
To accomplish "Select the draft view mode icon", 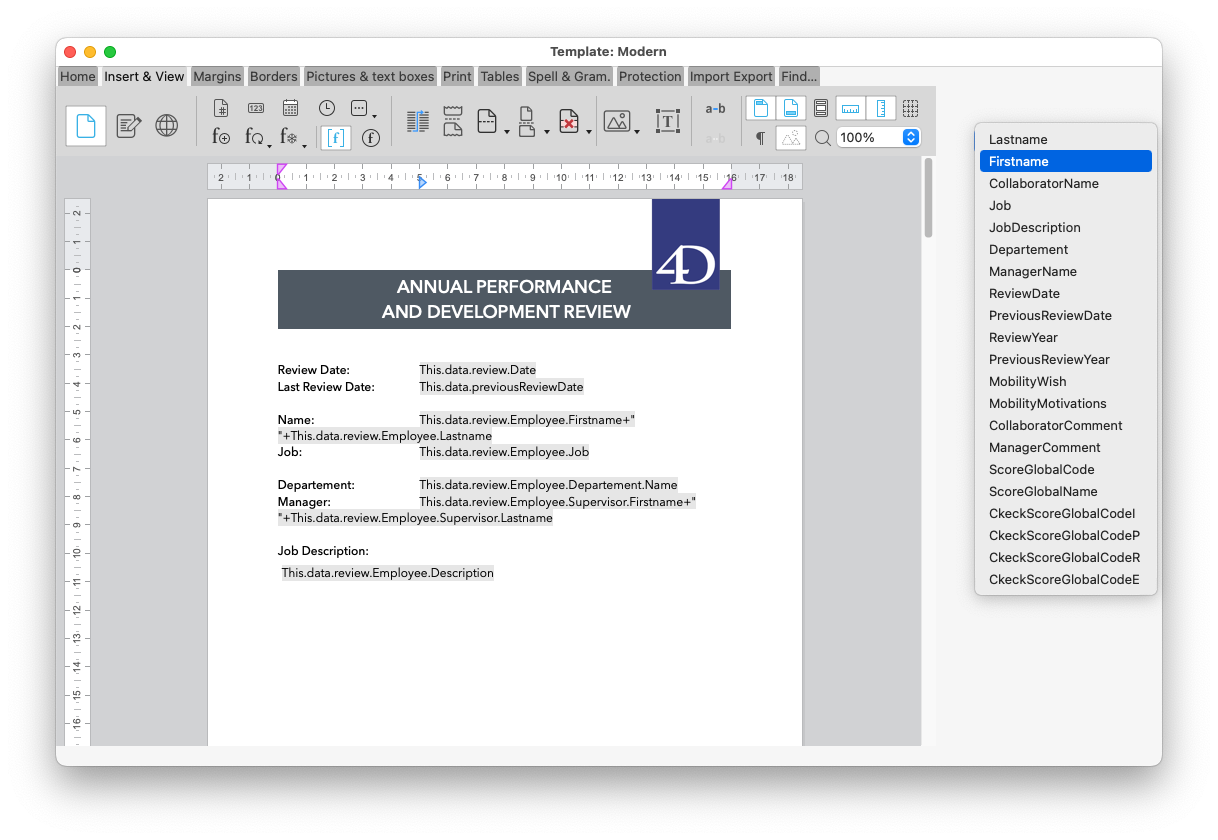I will (x=128, y=125).
